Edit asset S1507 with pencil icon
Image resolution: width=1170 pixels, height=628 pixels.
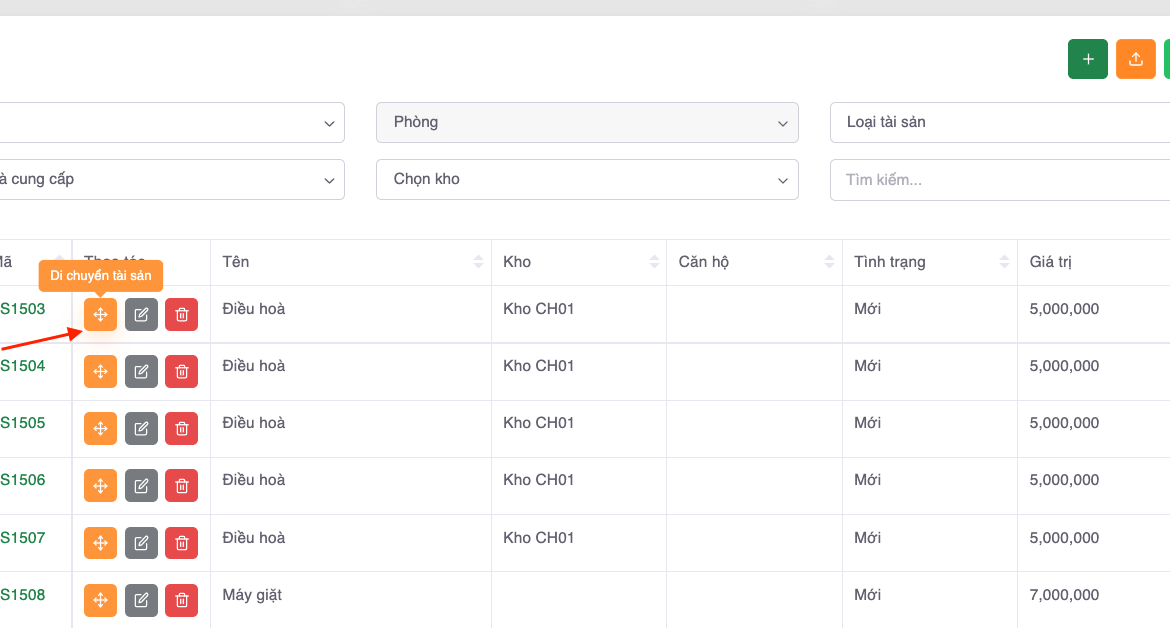click(x=141, y=543)
